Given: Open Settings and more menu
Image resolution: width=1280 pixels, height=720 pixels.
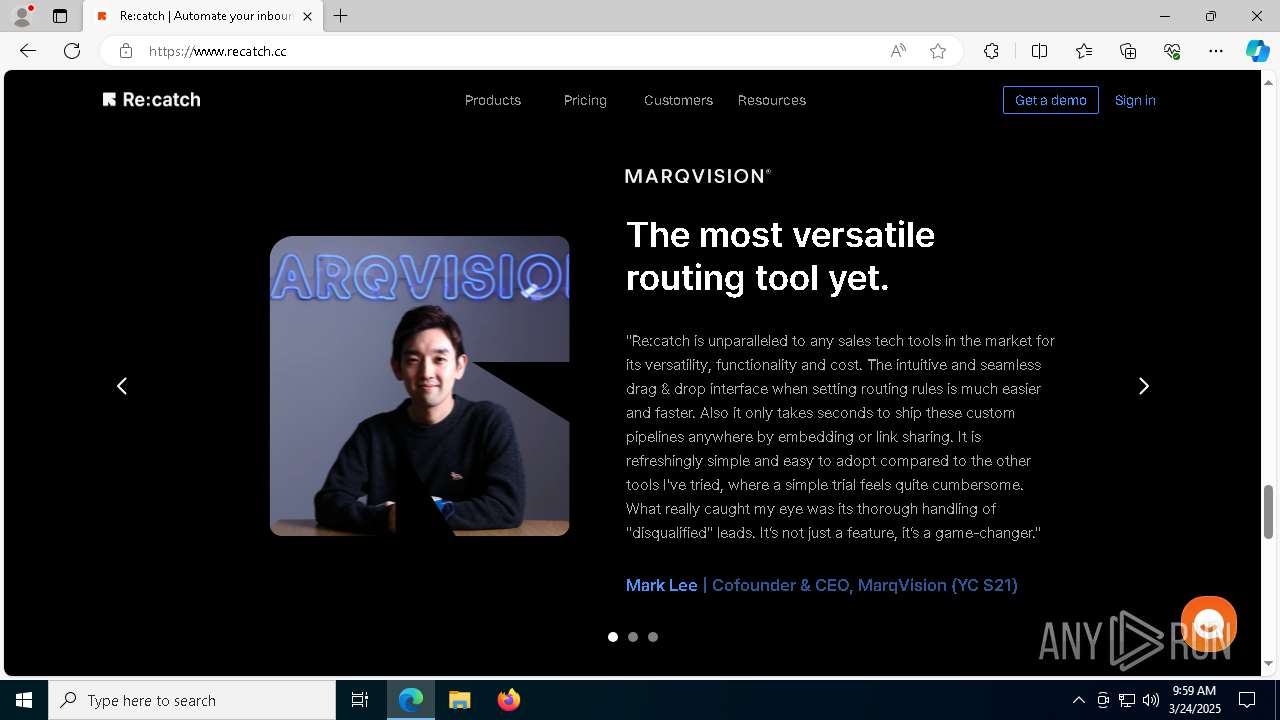Looking at the screenshot, I should [1216, 51].
